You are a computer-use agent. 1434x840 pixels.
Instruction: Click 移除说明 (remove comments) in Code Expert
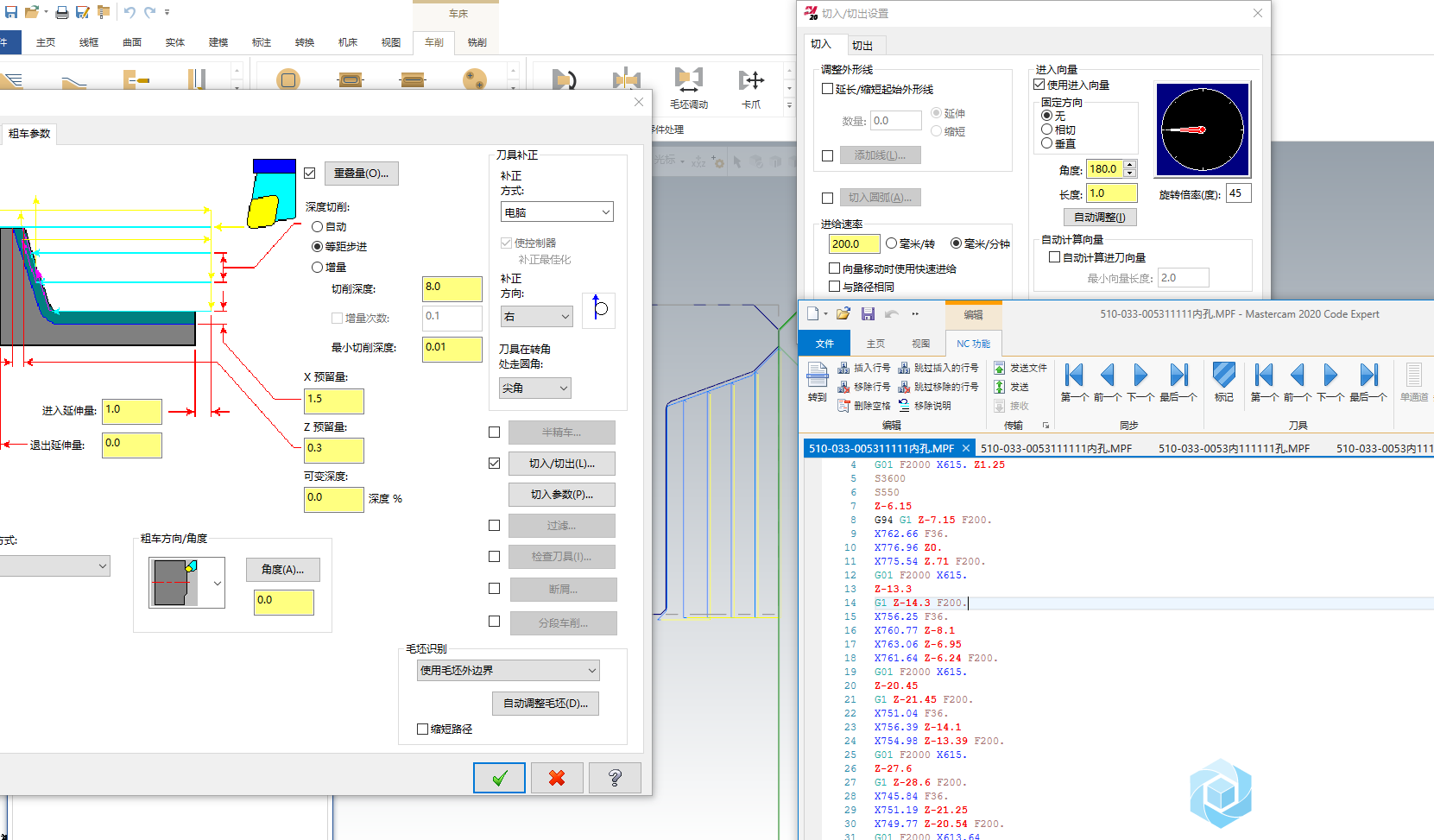pos(925,406)
